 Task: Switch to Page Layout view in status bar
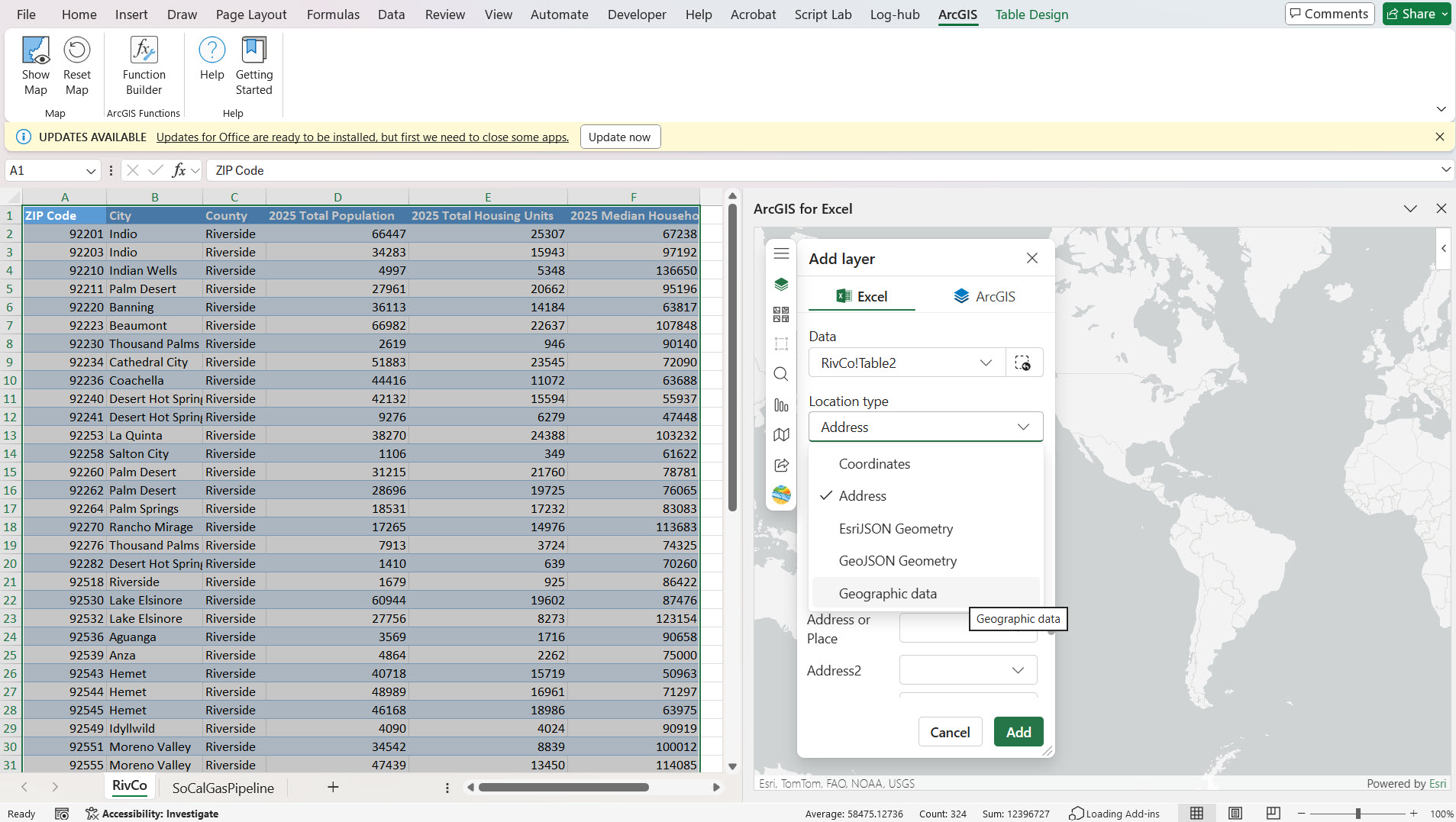[x=1235, y=814]
